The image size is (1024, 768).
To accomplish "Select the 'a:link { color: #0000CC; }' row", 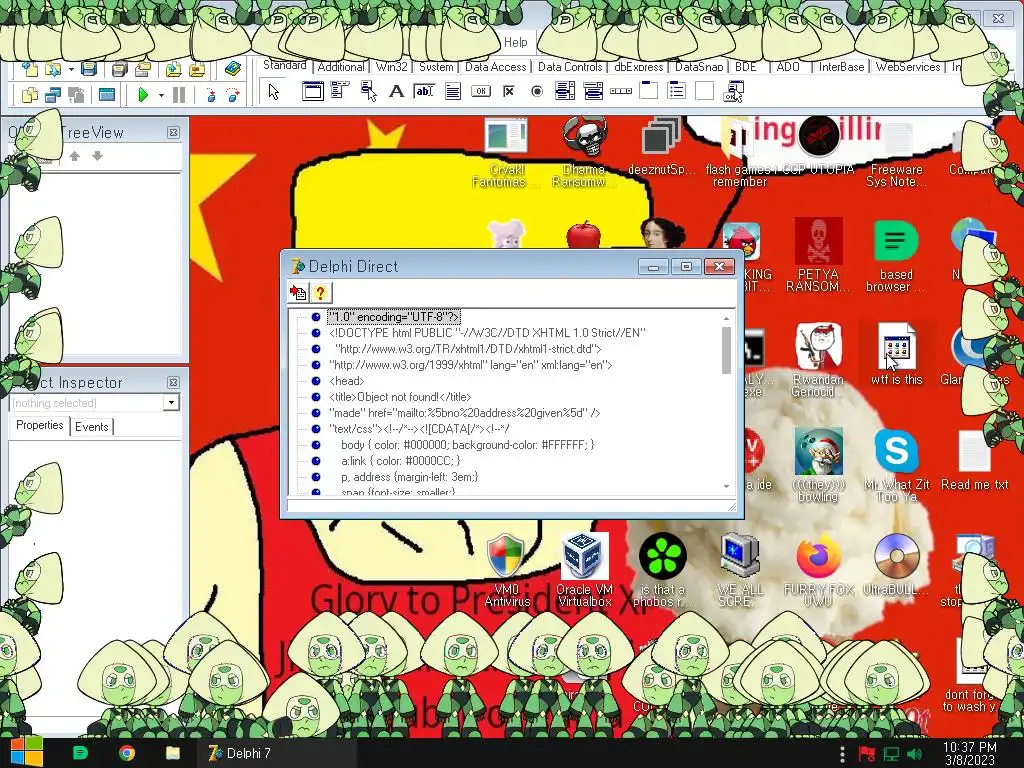I will [x=400, y=460].
